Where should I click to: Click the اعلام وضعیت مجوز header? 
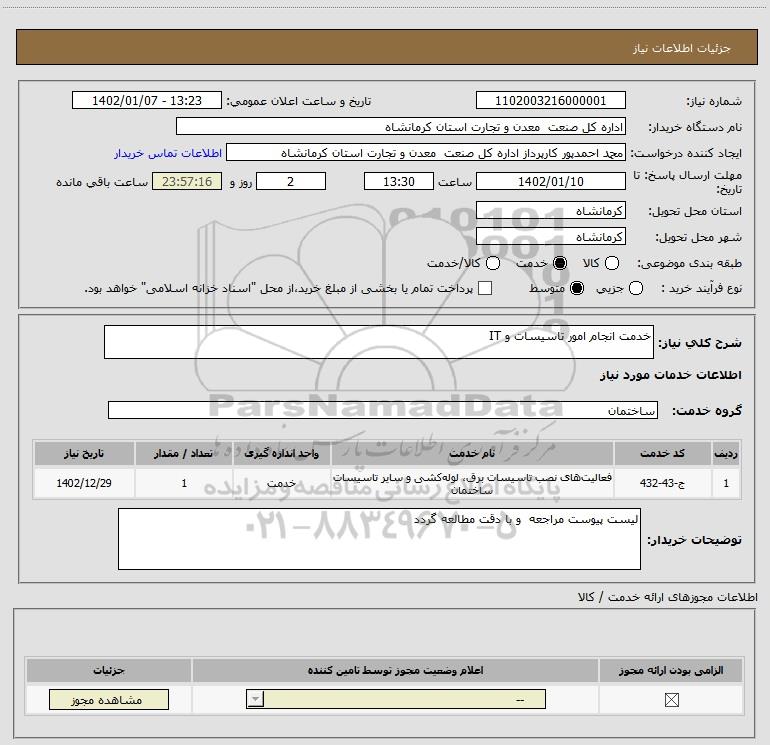click(x=395, y=670)
